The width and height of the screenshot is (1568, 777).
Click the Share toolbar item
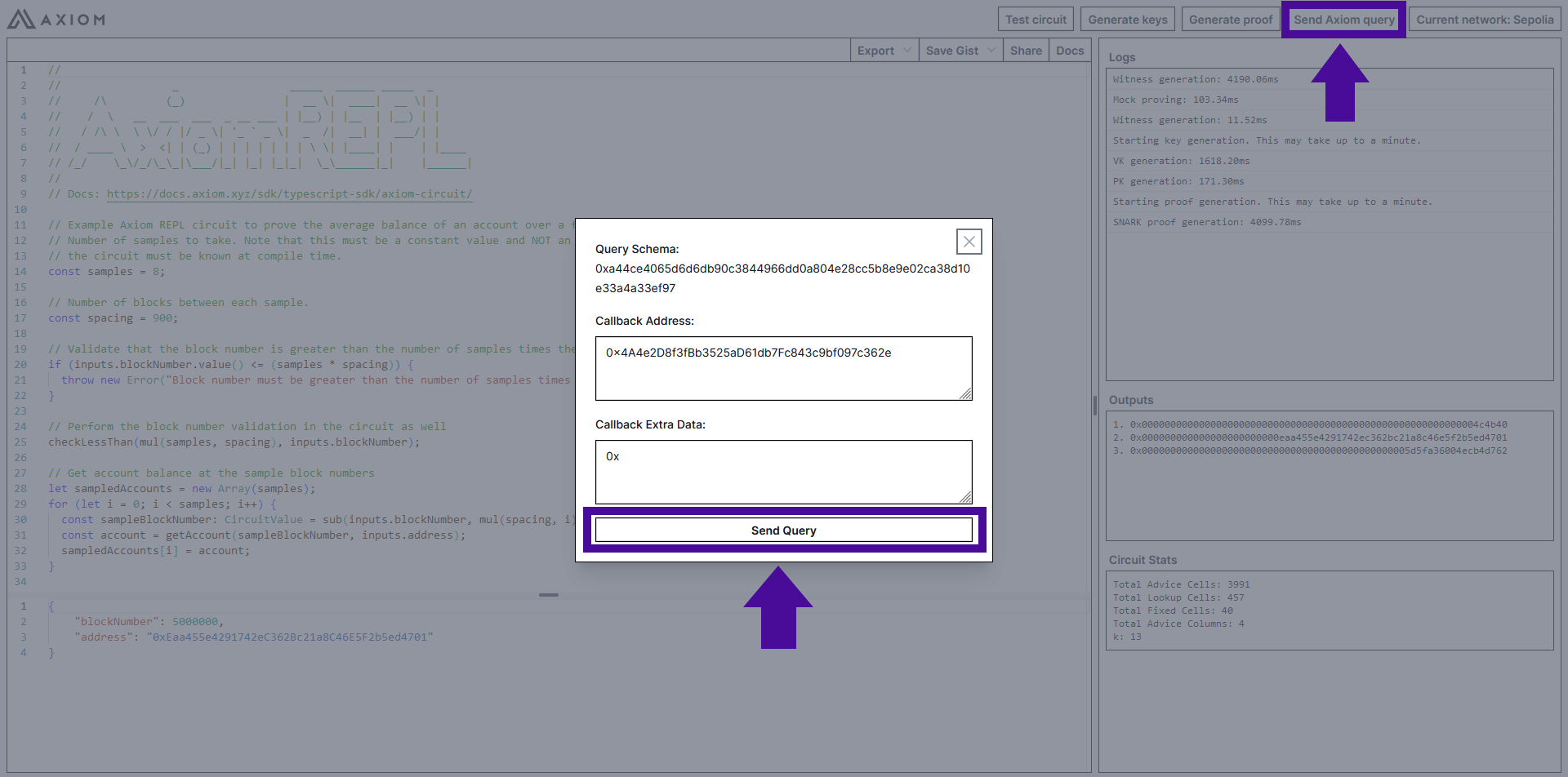[x=1025, y=51]
